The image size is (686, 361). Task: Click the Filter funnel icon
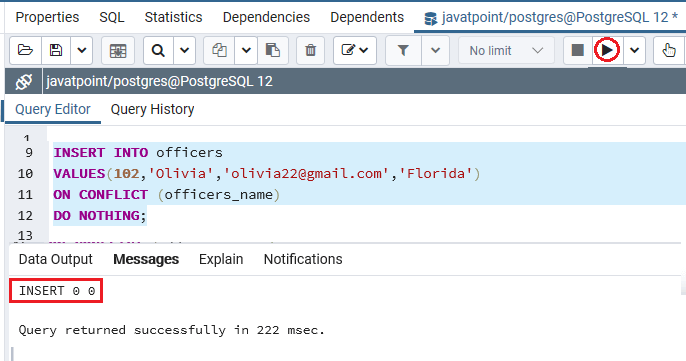coord(403,50)
